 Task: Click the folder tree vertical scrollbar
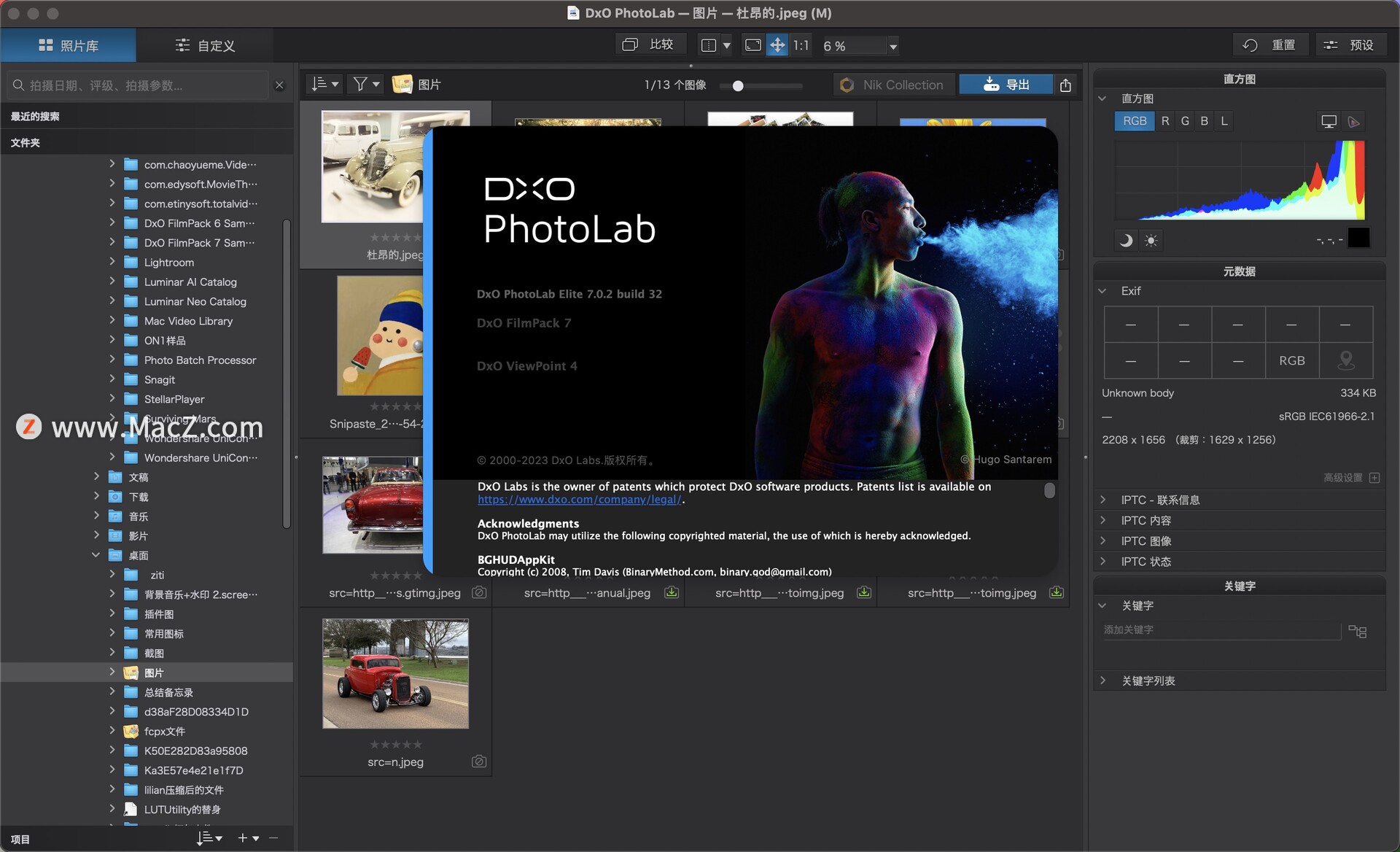point(287,372)
